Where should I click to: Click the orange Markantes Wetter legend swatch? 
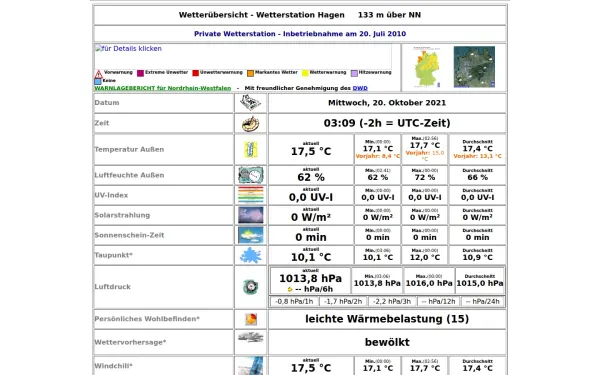coord(250,73)
